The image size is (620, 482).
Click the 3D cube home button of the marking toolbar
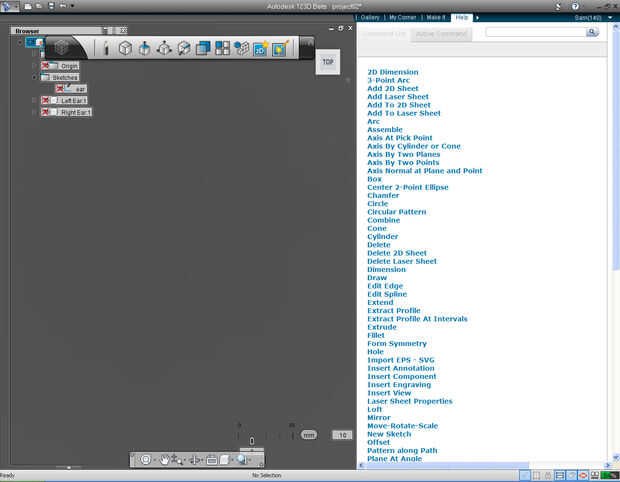pyautogui.click(x=61, y=48)
